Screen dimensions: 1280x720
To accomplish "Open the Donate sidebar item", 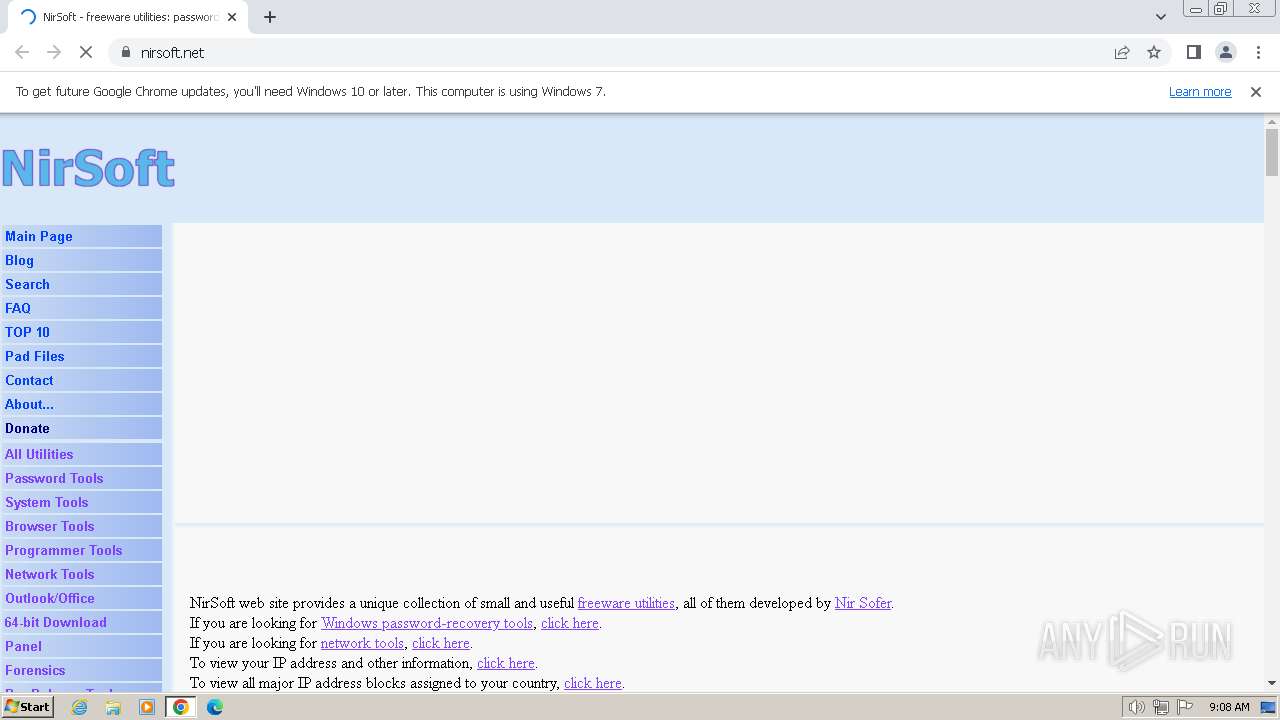I will (81, 428).
